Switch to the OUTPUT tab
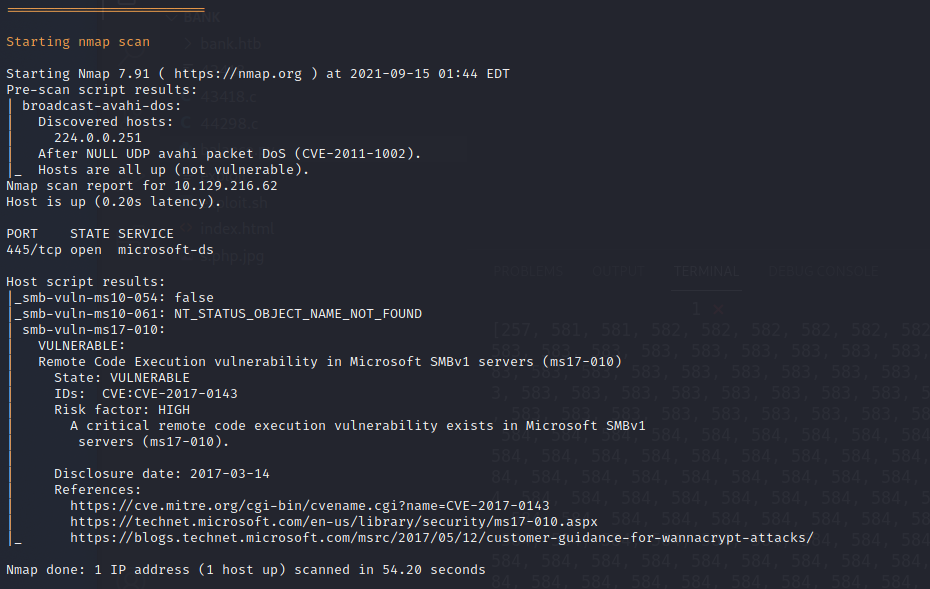 (618, 271)
